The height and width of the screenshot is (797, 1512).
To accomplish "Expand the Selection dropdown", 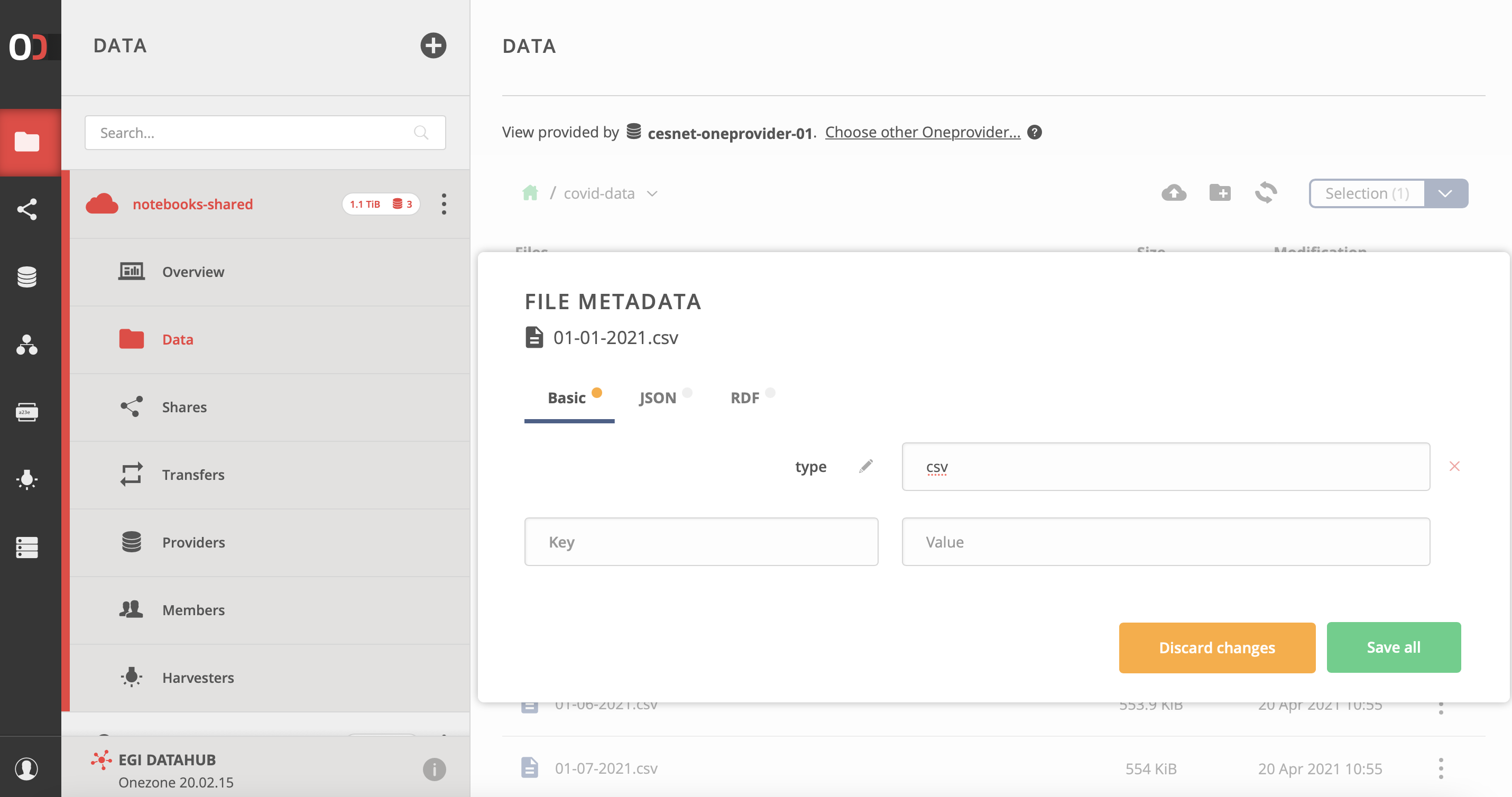I will pos(1445,193).
